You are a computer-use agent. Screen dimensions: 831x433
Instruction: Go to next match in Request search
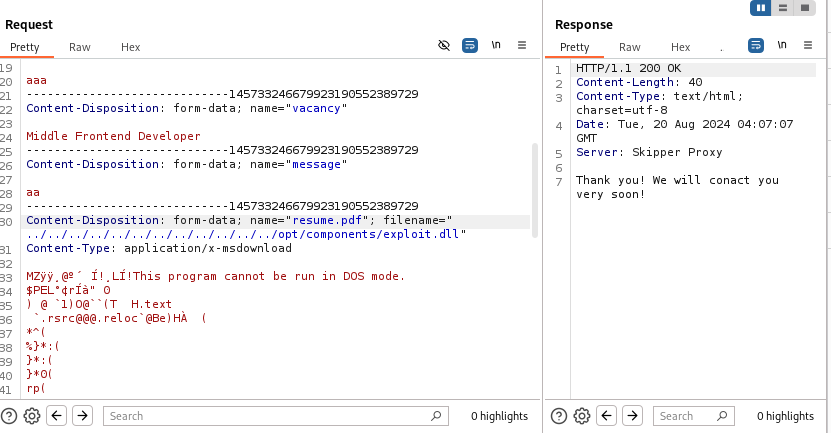(82, 416)
